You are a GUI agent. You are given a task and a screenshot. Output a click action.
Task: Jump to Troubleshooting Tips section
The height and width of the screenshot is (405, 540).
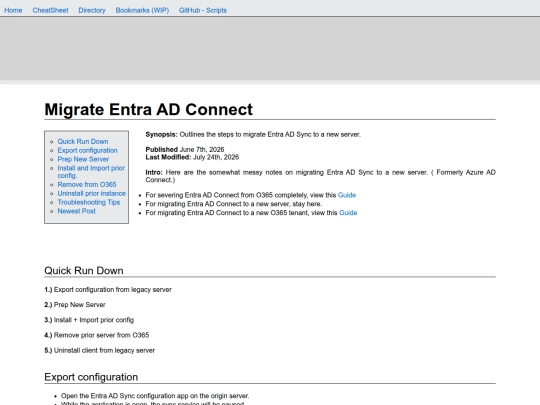click(x=89, y=202)
